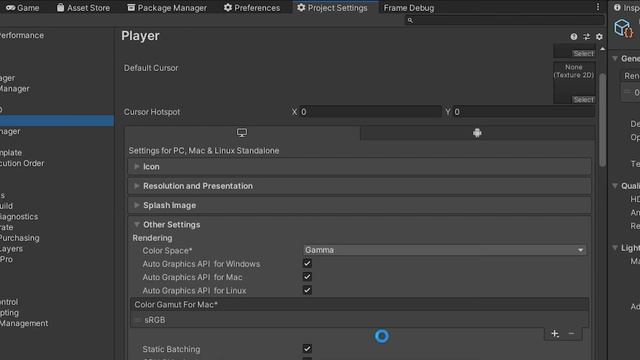The height and width of the screenshot is (360, 640).
Task: Expand the Splash Image section
Action: click(x=359, y=205)
